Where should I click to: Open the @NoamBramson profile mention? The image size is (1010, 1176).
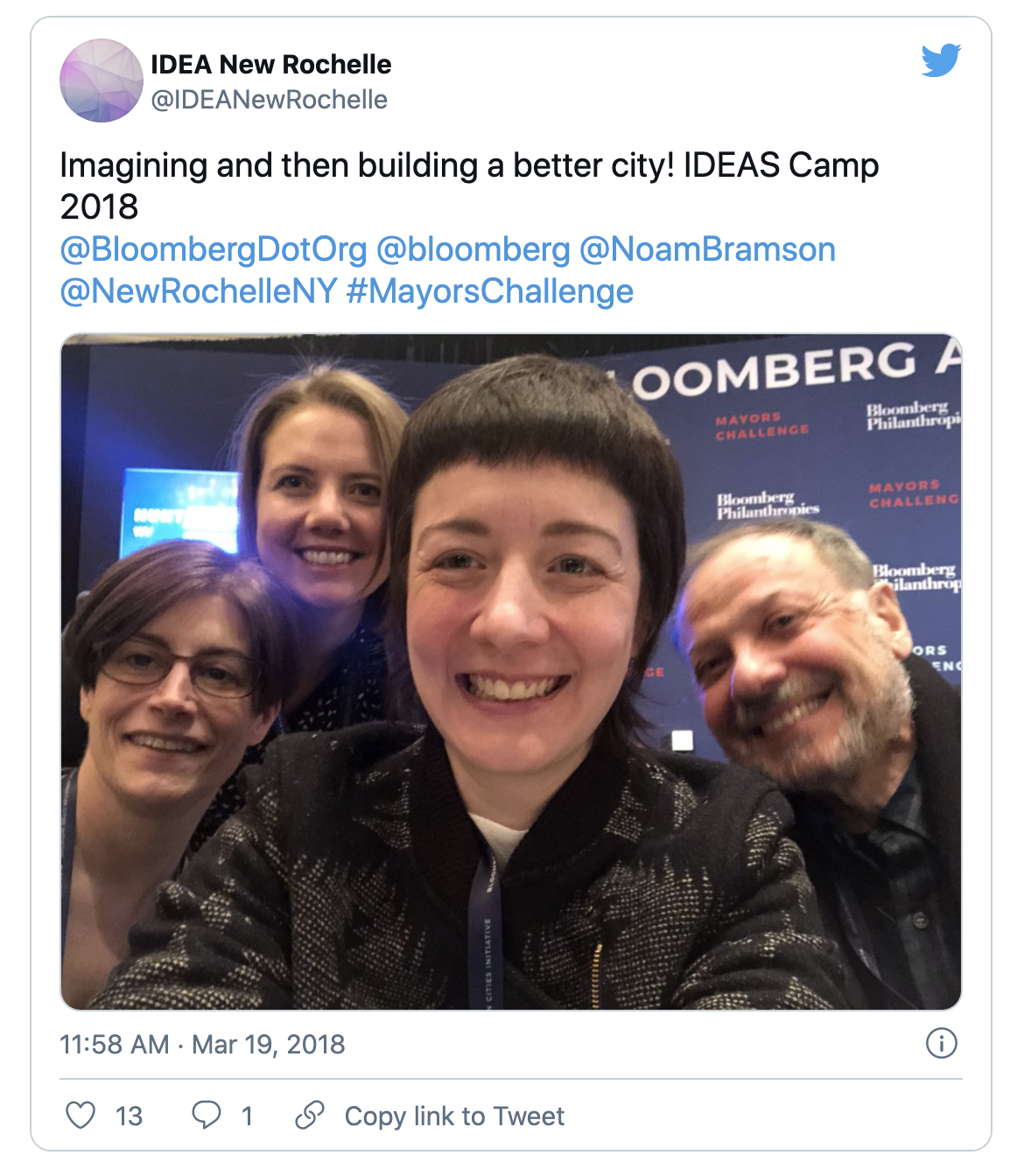point(708,249)
